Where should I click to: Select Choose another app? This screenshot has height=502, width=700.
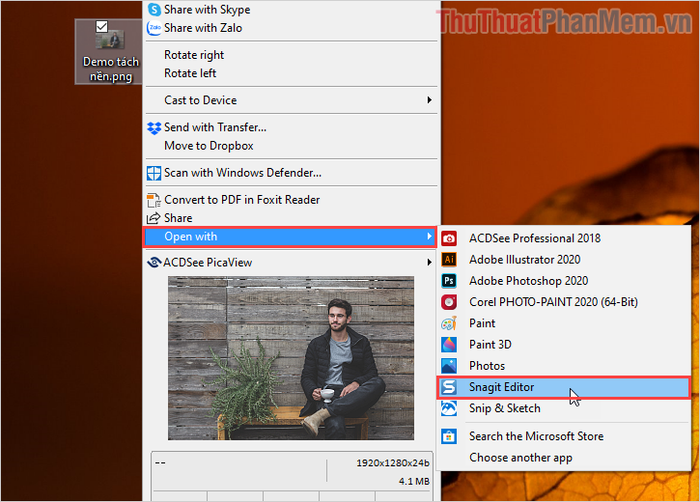coord(564,458)
